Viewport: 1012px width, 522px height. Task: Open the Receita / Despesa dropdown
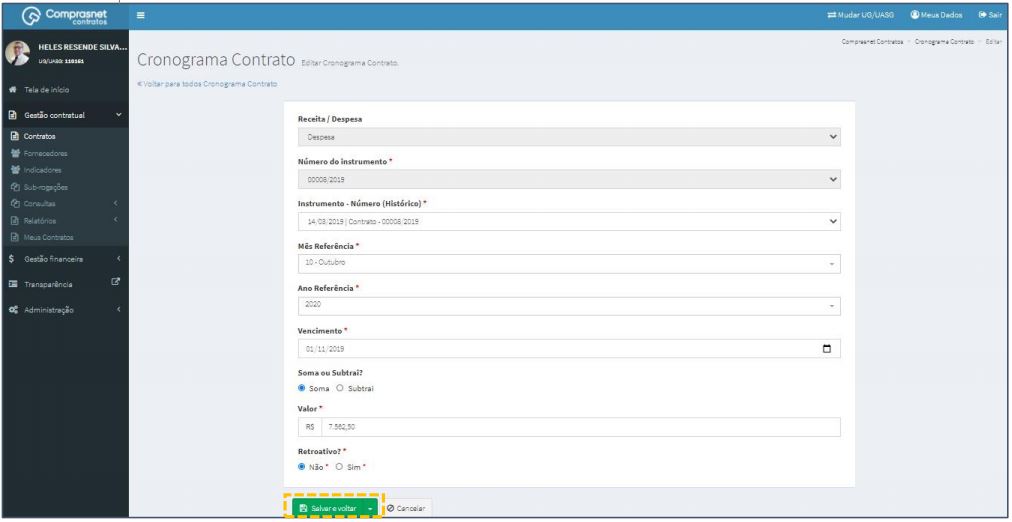[569, 137]
